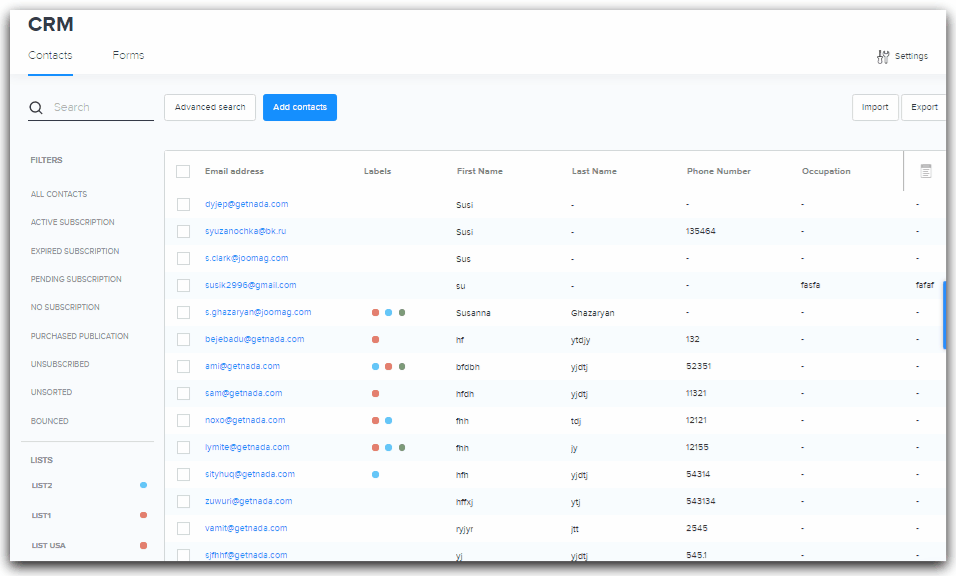
Task: Filter by Active Subscription
Action: coord(73,222)
